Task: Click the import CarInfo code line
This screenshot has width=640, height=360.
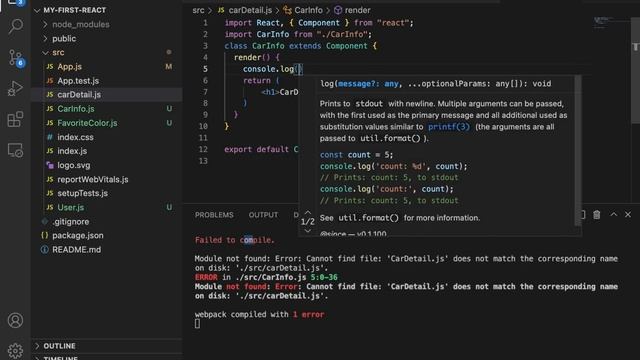Action: [x=298, y=35]
